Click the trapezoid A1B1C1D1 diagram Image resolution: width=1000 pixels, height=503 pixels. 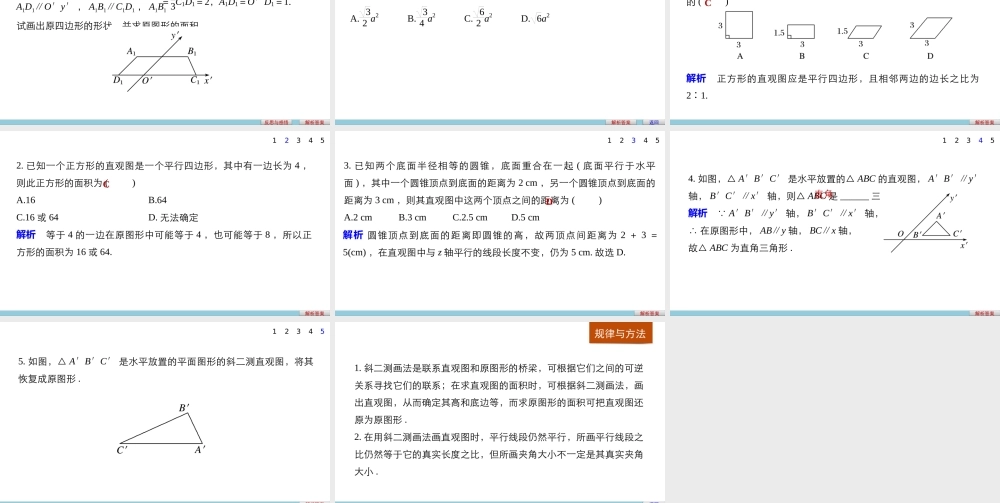pyautogui.click(x=163, y=62)
